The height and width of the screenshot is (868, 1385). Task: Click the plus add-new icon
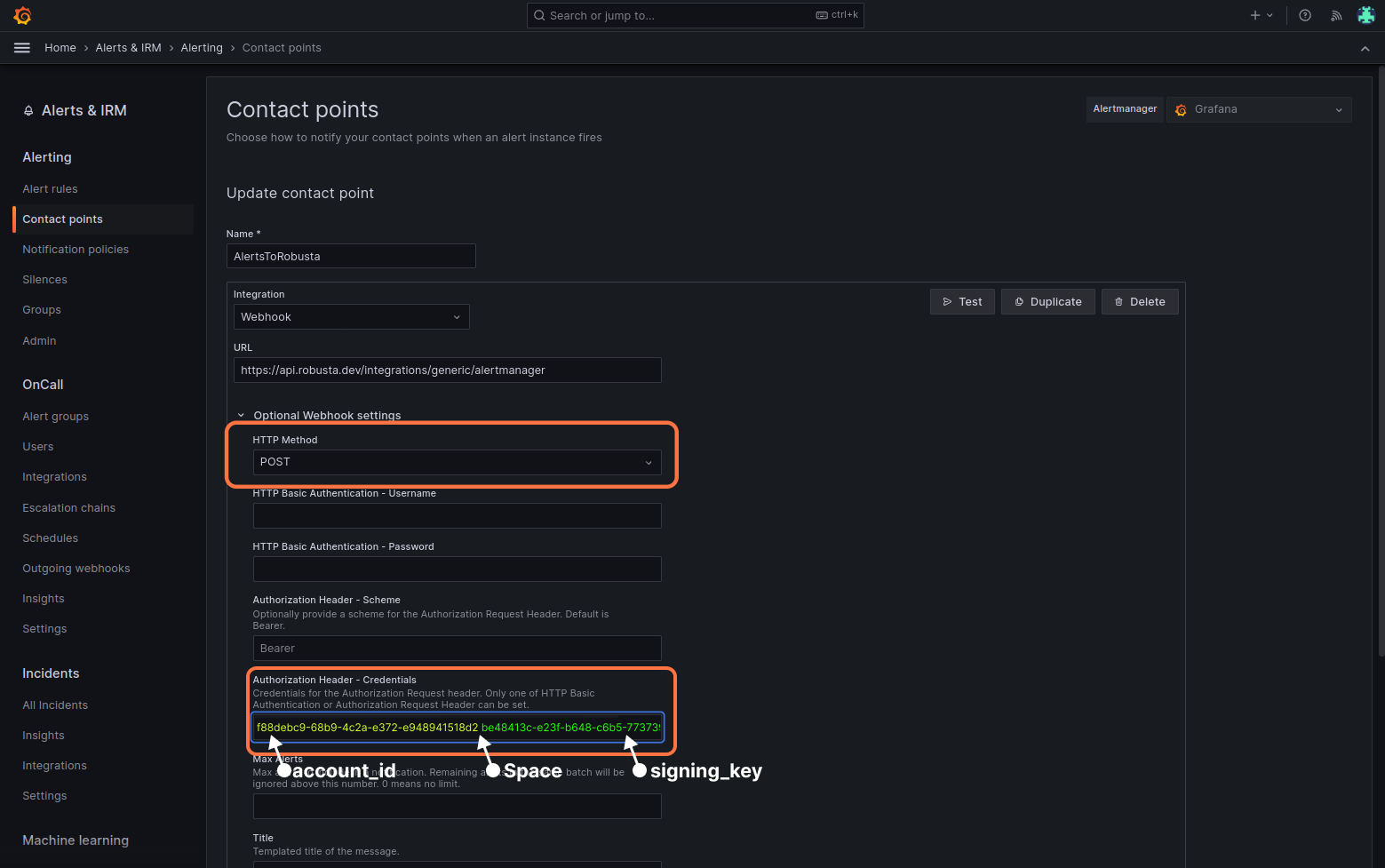click(1255, 15)
